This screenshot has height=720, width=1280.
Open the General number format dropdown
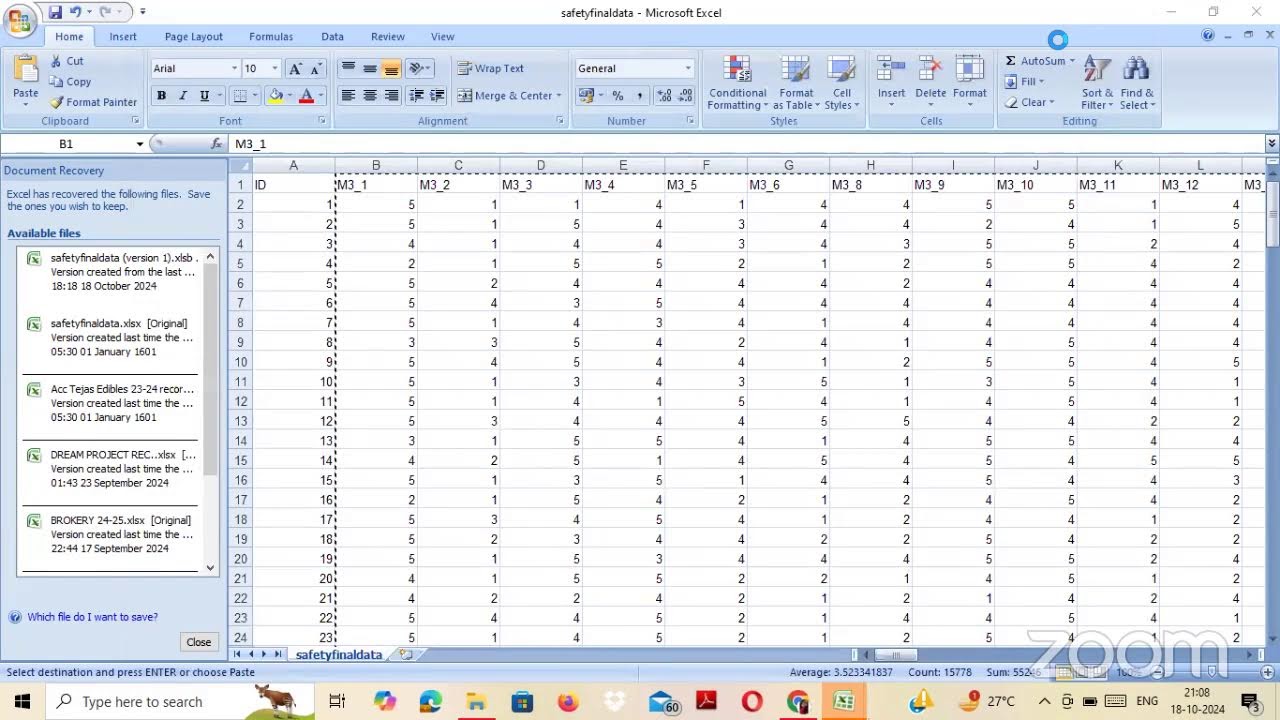[x=687, y=69]
